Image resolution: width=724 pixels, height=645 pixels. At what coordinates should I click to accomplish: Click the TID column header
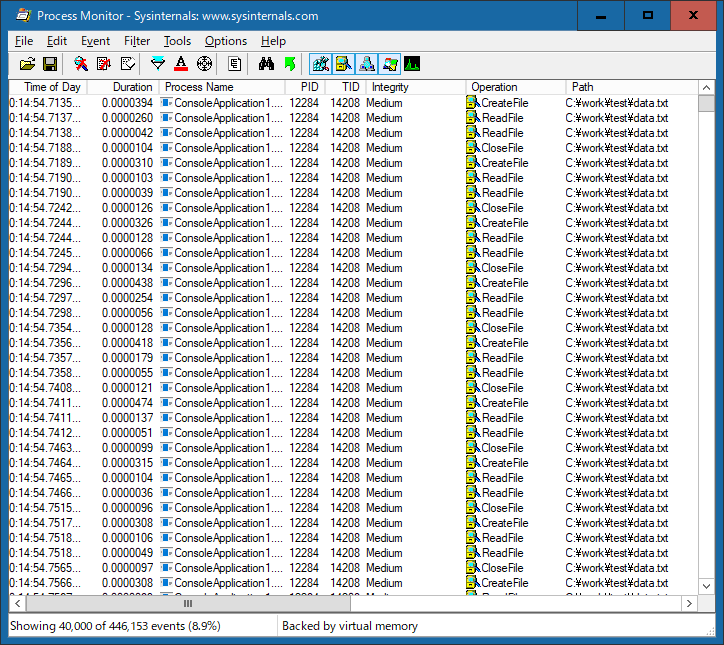click(x=345, y=87)
